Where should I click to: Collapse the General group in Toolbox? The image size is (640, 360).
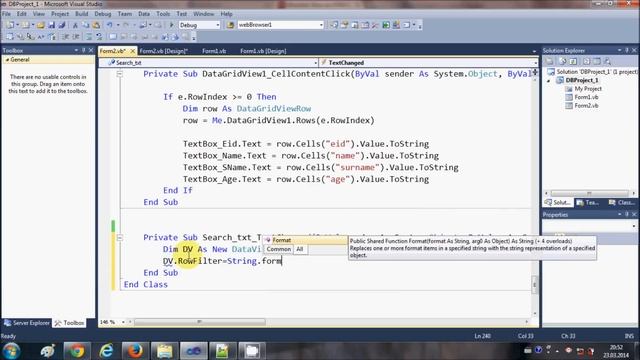(7, 60)
